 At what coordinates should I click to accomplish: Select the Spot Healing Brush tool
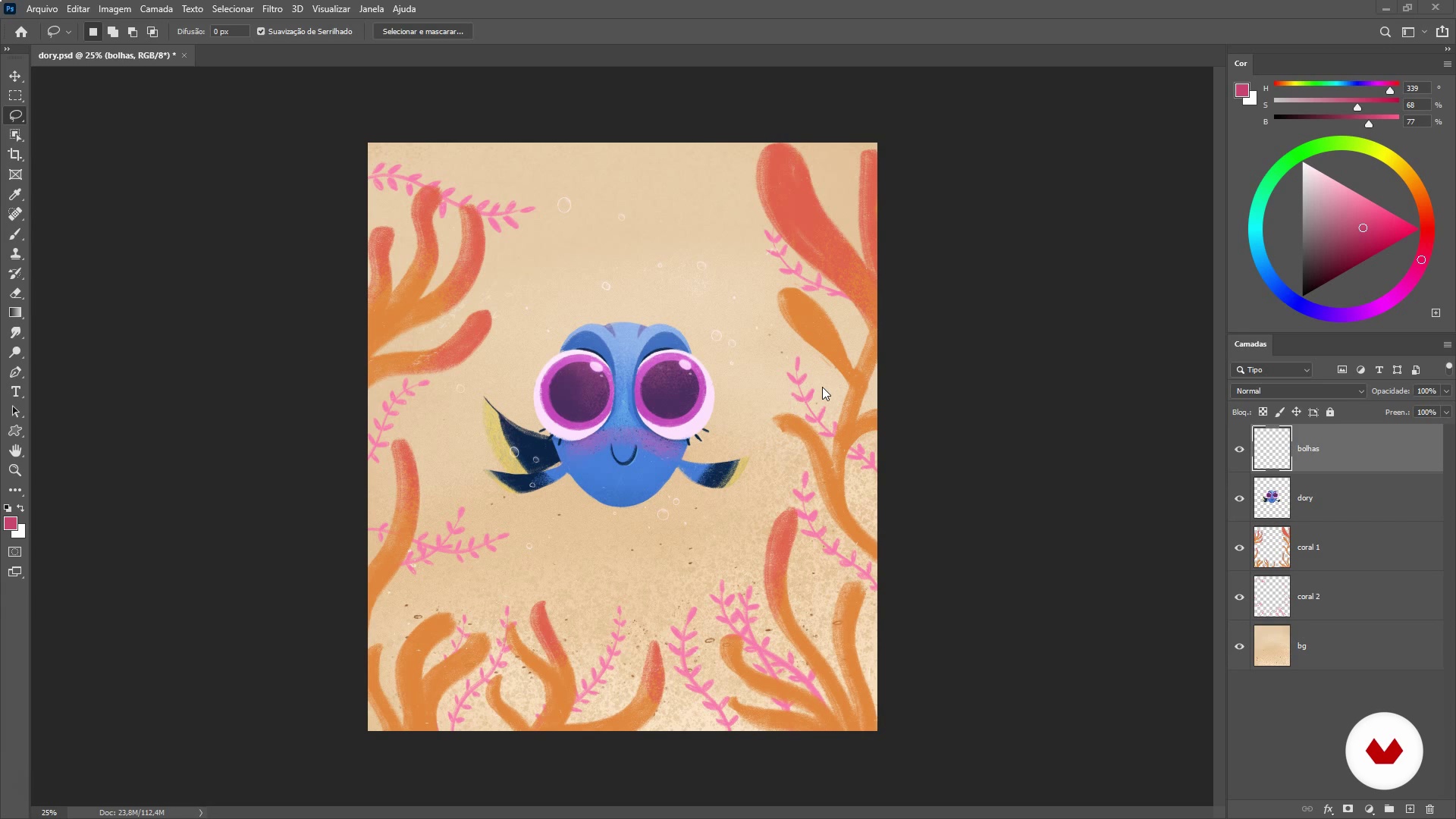coord(15,215)
